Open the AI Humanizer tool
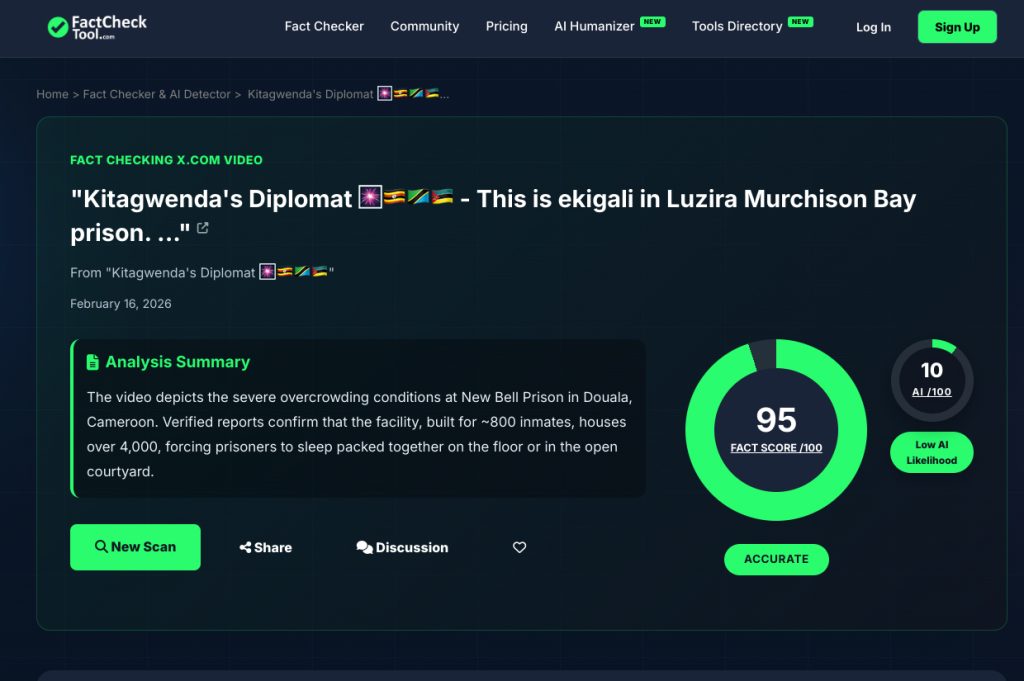 [594, 27]
